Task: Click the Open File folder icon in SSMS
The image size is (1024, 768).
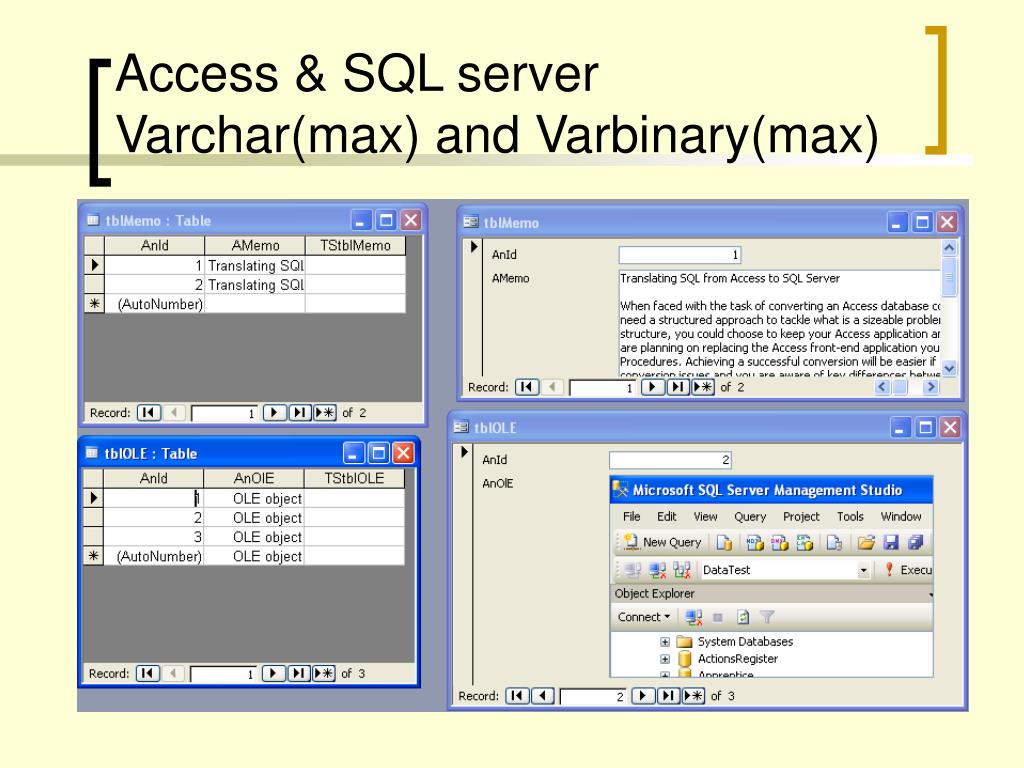Action: tap(866, 542)
